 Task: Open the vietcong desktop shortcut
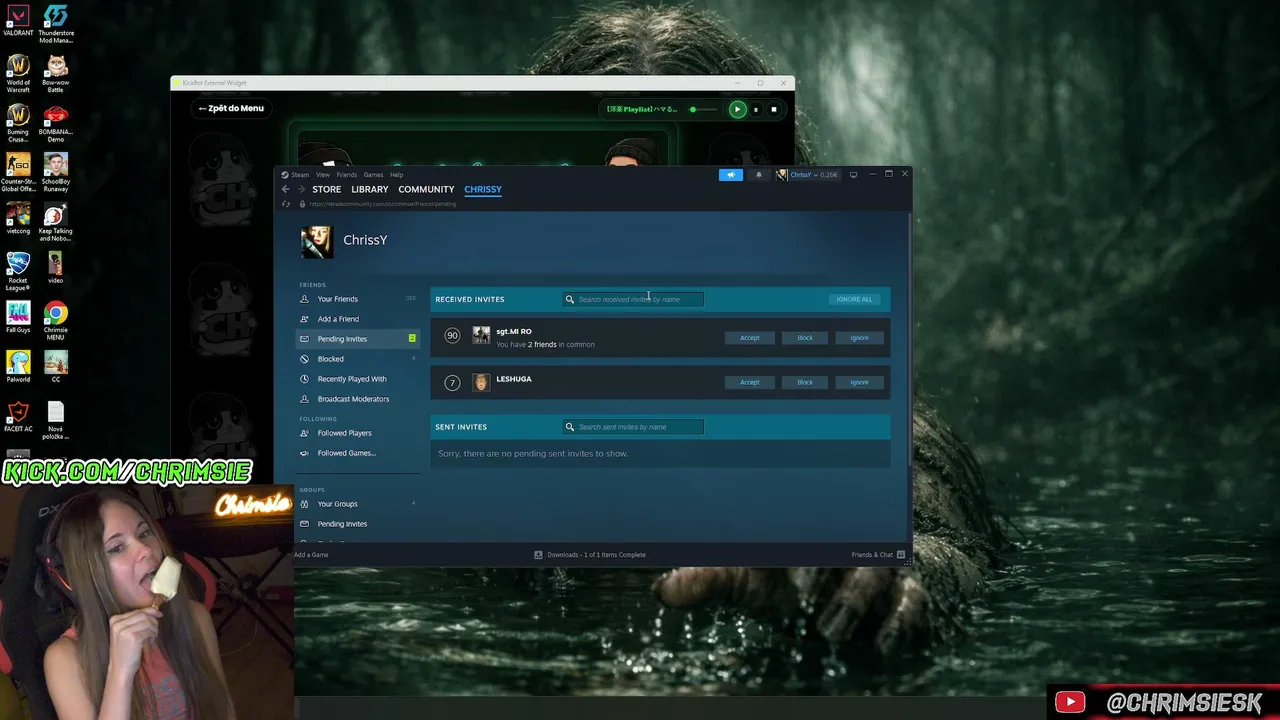click(x=18, y=218)
